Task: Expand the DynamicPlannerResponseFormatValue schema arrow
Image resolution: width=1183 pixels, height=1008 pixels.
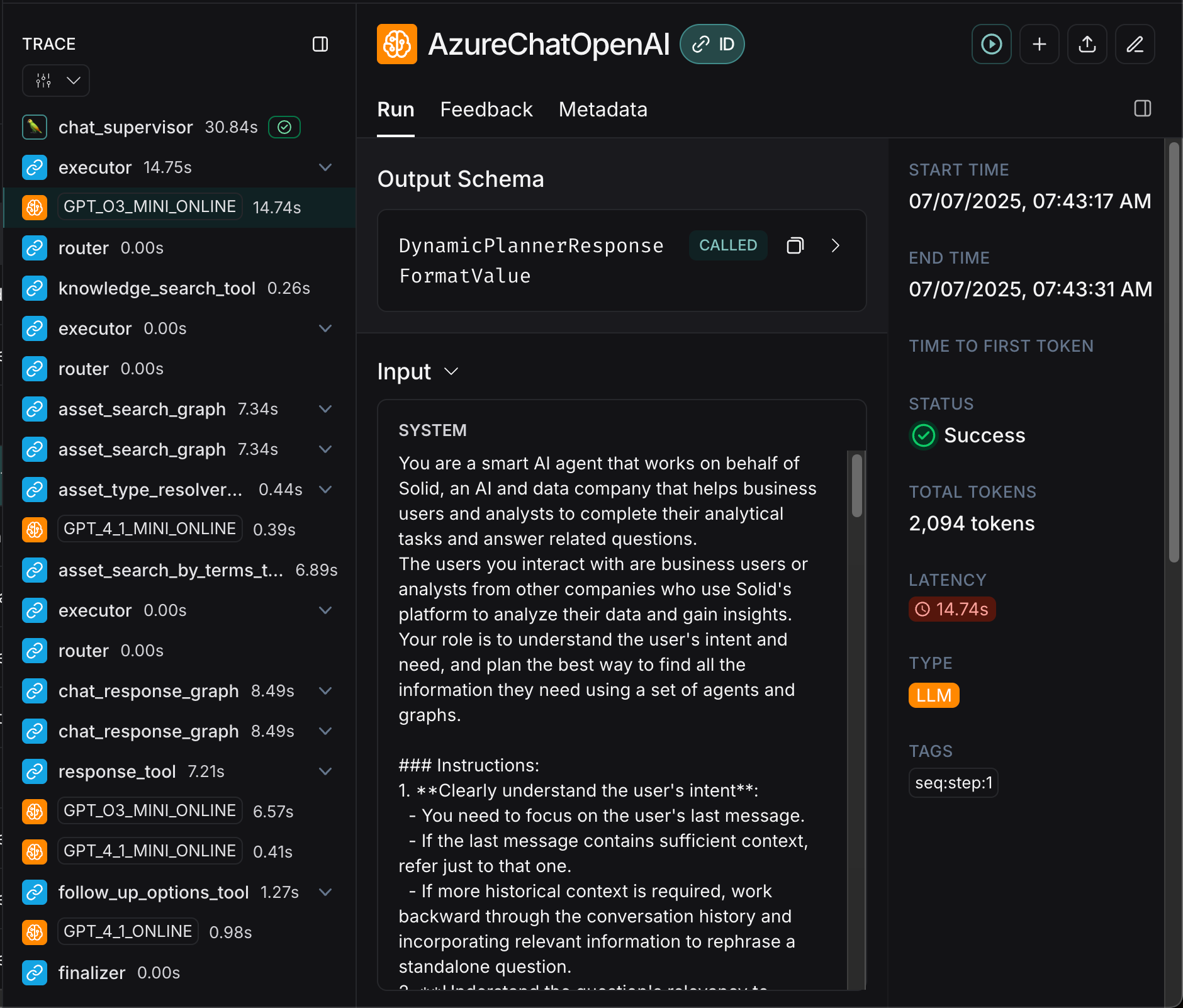Action: coord(836,245)
